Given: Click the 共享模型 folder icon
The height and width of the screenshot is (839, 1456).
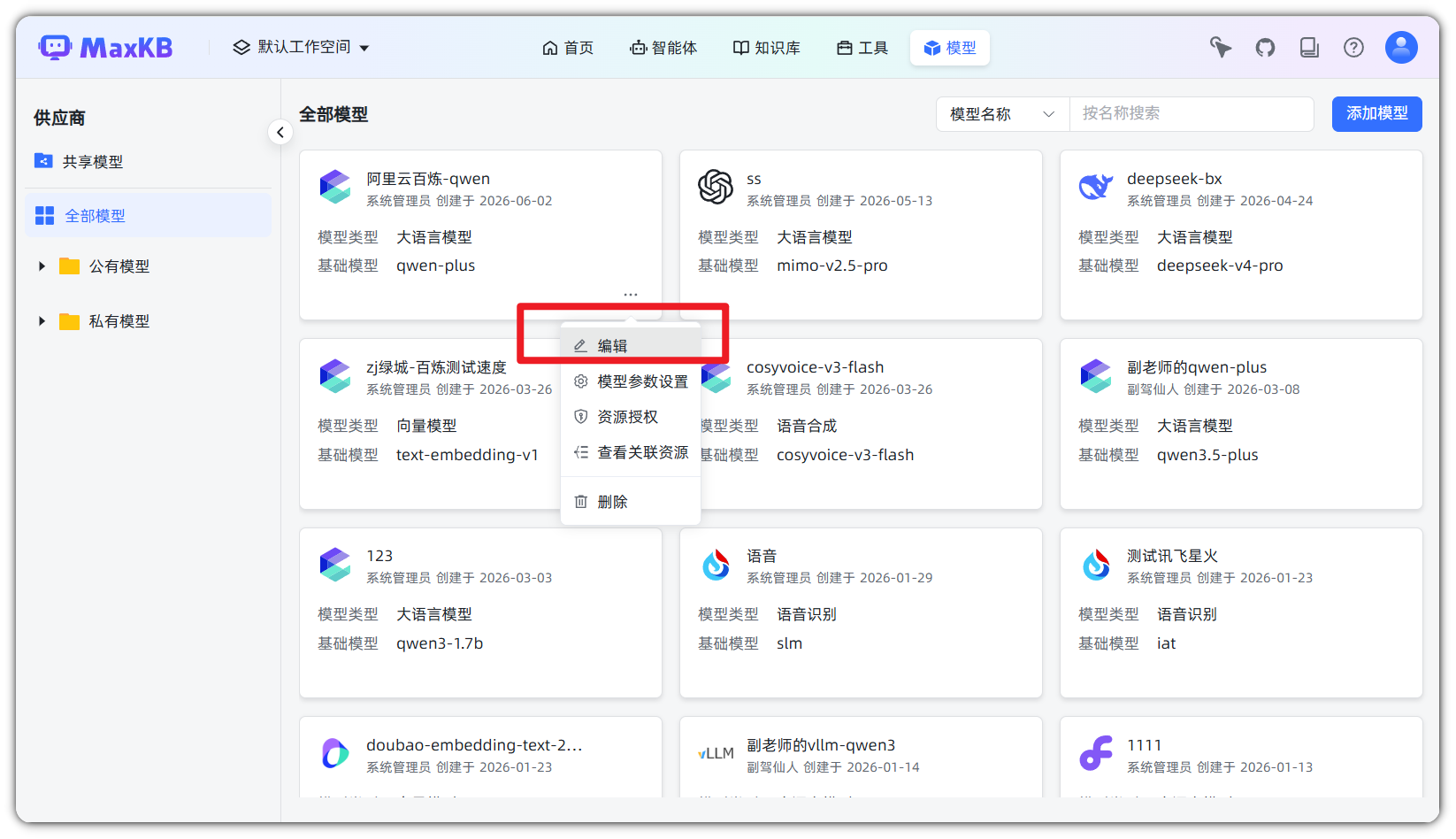Looking at the screenshot, I should click(x=43, y=161).
